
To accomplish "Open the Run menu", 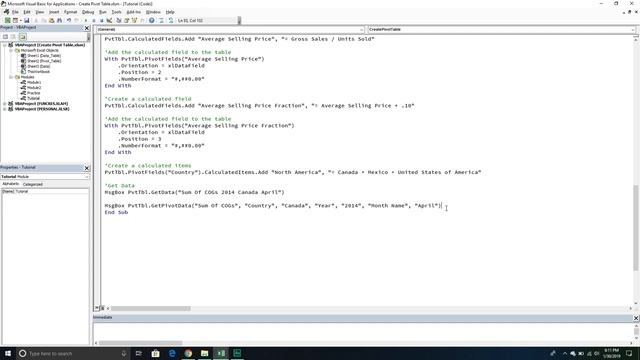I will pos(103,12).
